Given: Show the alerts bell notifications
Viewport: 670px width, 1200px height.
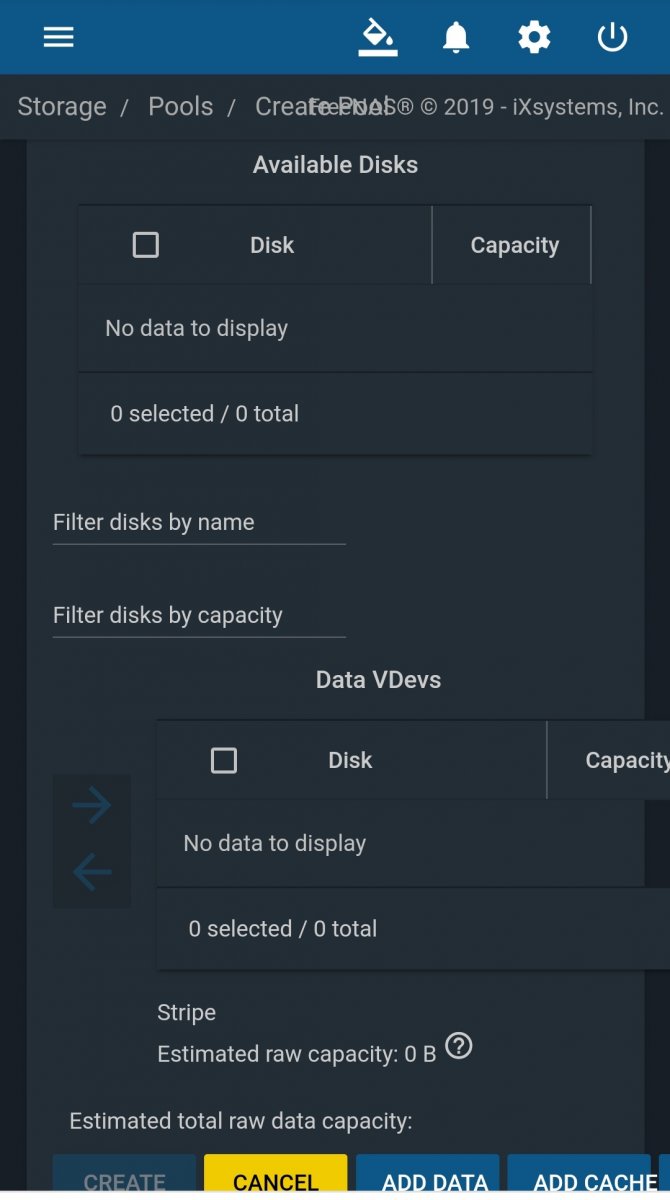Looking at the screenshot, I should point(456,37).
